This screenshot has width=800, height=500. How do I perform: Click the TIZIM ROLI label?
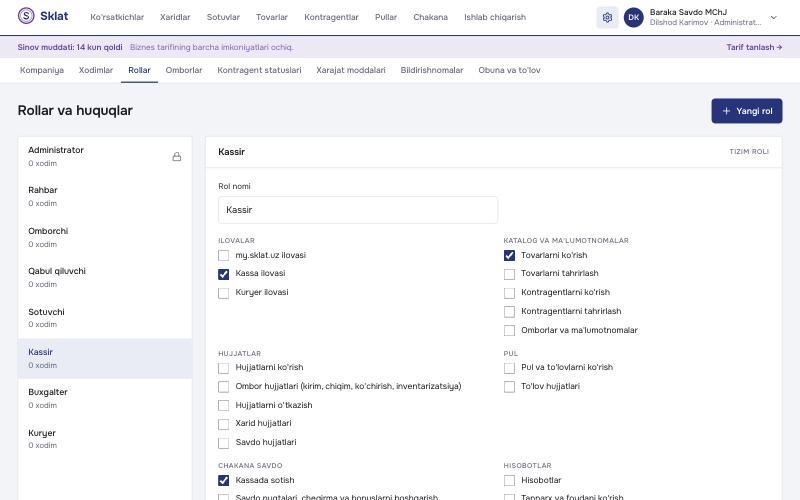click(x=749, y=152)
